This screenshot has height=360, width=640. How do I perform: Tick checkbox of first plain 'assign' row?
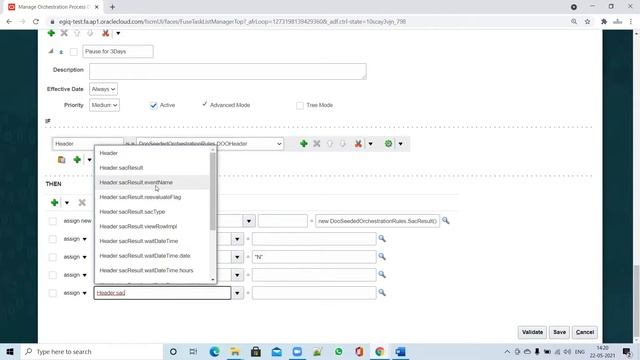pyautogui.click(x=53, y=239)
